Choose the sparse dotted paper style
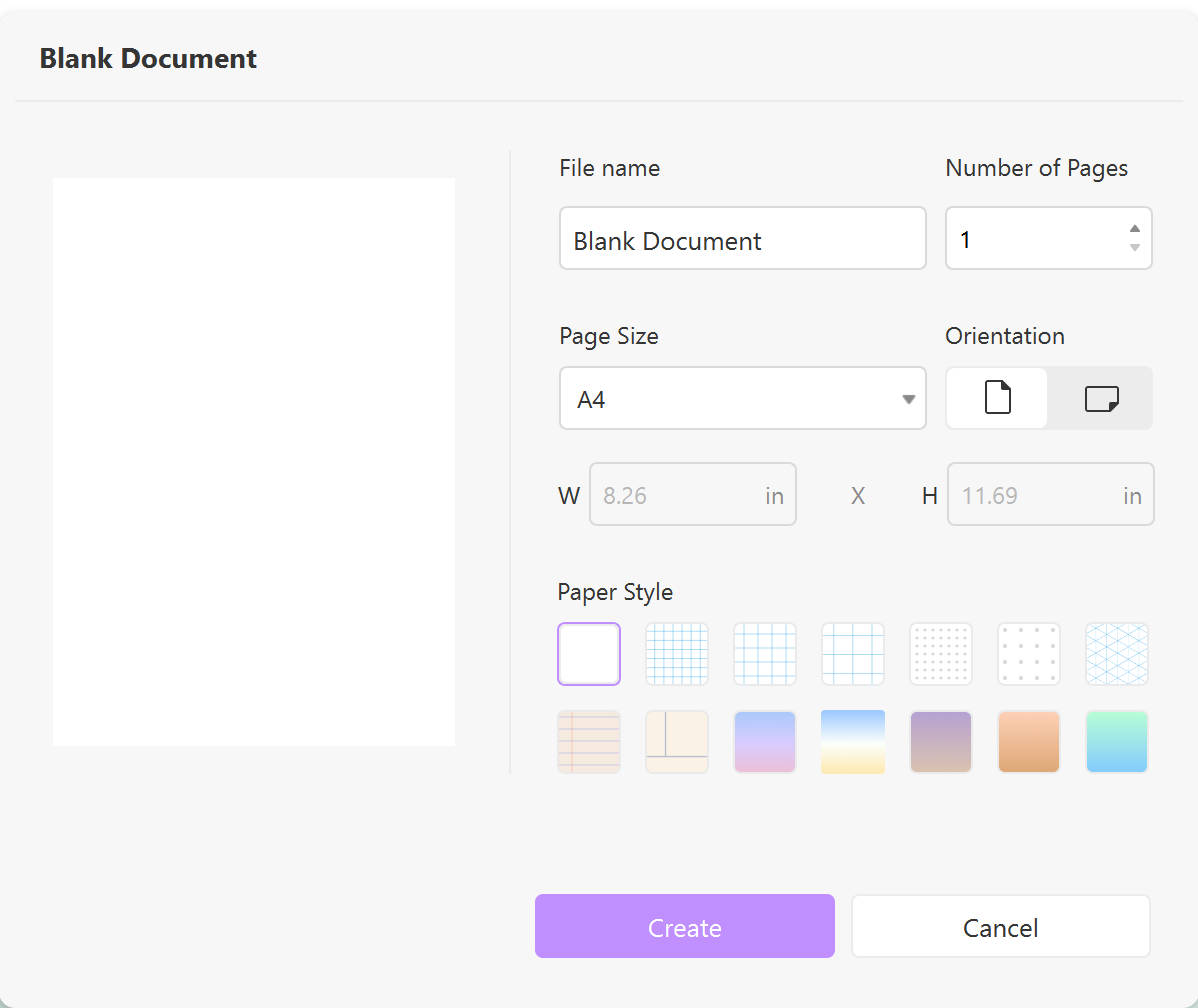Screen dimensions: 1198x1008 1029,654
